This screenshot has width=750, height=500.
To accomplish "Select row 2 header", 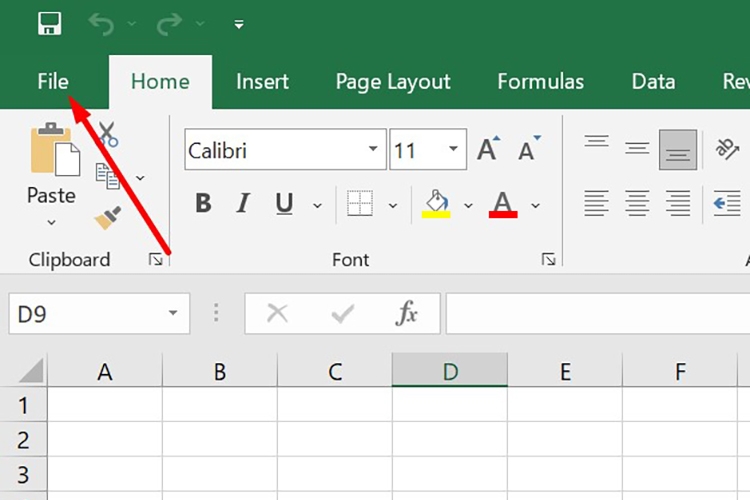I will pos(23,439).
